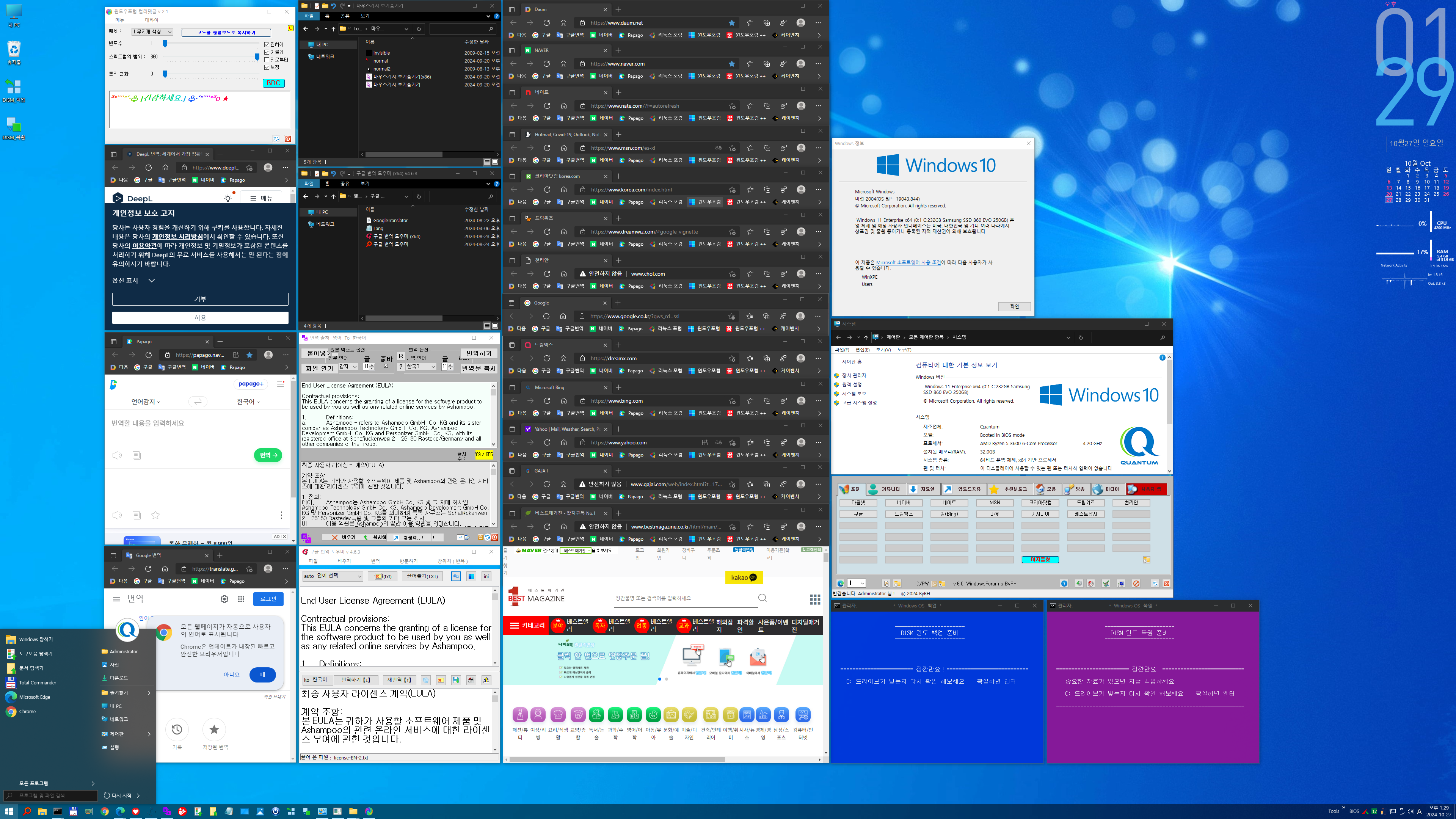The width and height of the screenshot is (1456, 819).
Task: Click the 톤의 변화 slider handle
Action: coord(165,74)
